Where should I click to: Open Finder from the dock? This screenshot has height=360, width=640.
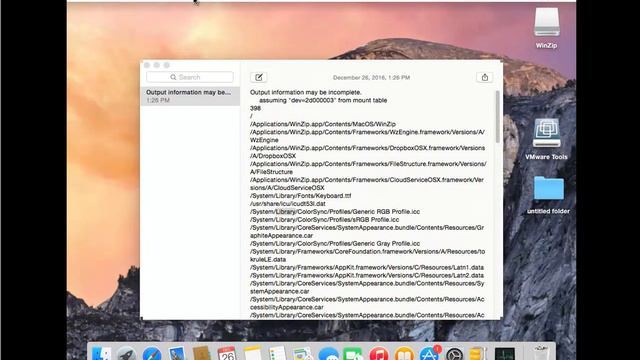[x=101, y=353]
